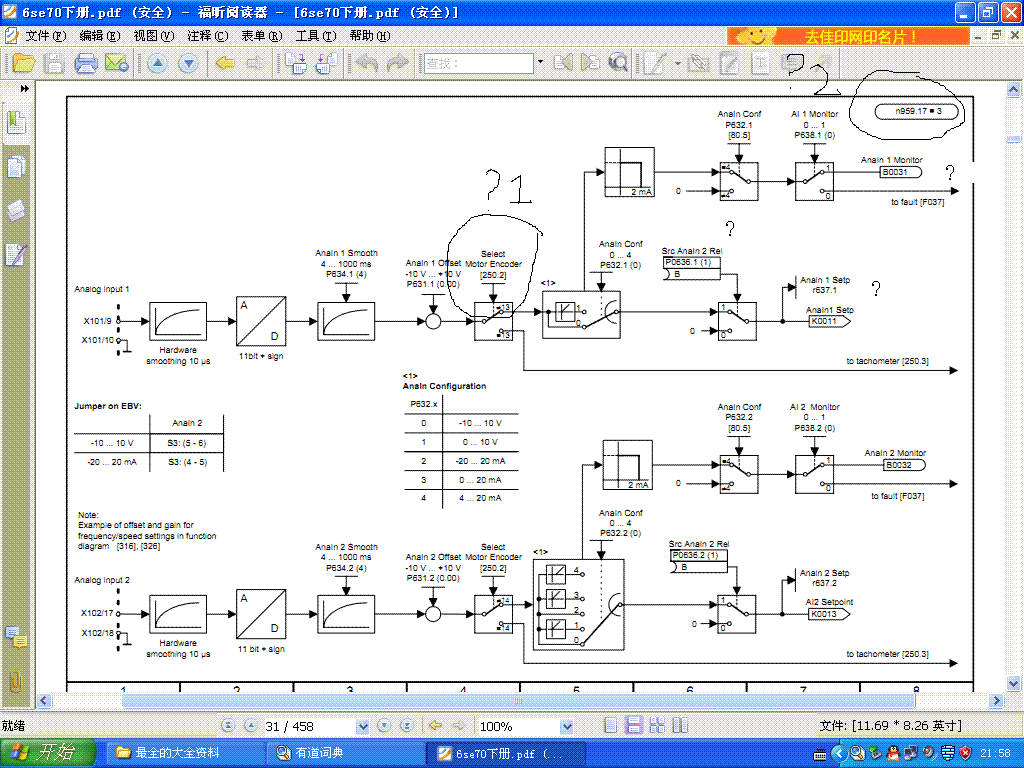Switch to facing pages layout
Image resolution: width=1024 pixels, height=768 pixels.
680,726
